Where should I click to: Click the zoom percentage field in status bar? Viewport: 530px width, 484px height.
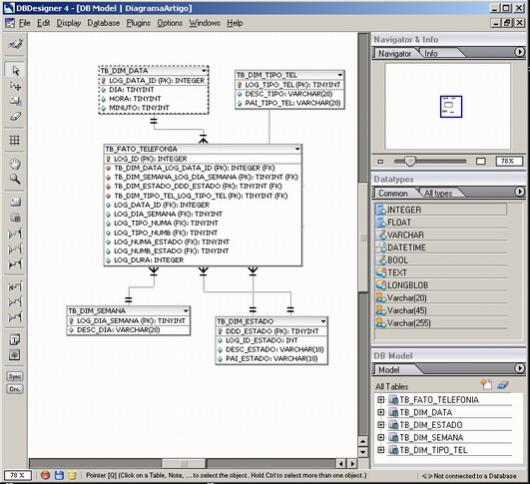tap(18, 475)
